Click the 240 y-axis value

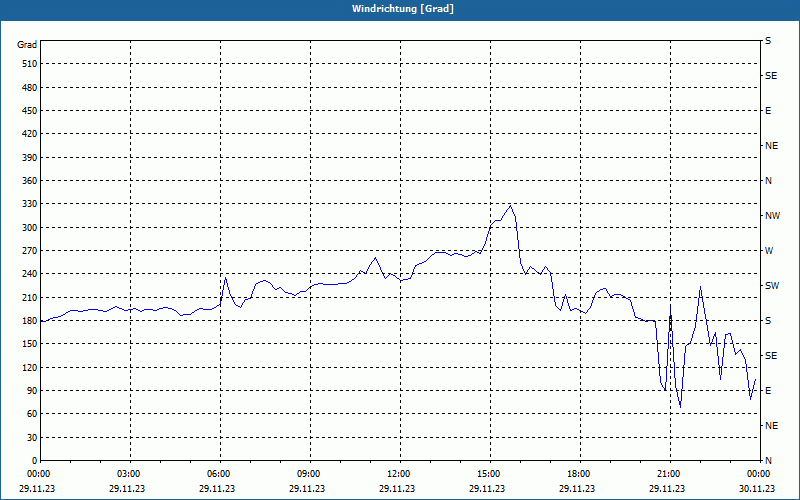30,274
